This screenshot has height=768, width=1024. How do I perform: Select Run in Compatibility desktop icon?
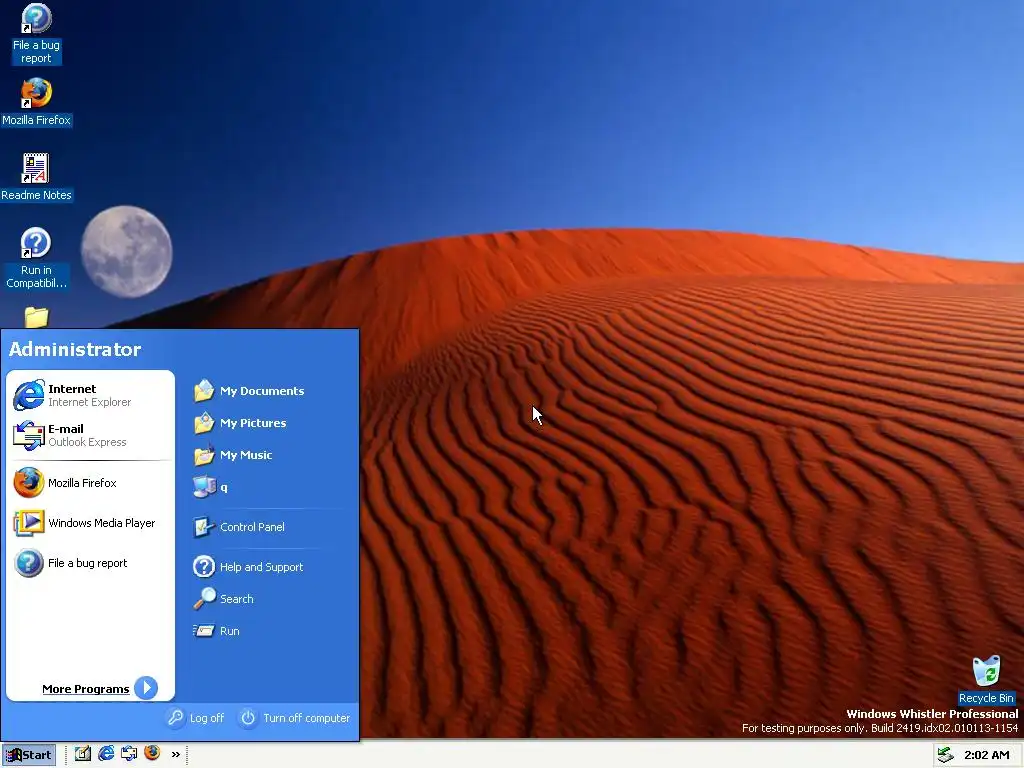36,258
